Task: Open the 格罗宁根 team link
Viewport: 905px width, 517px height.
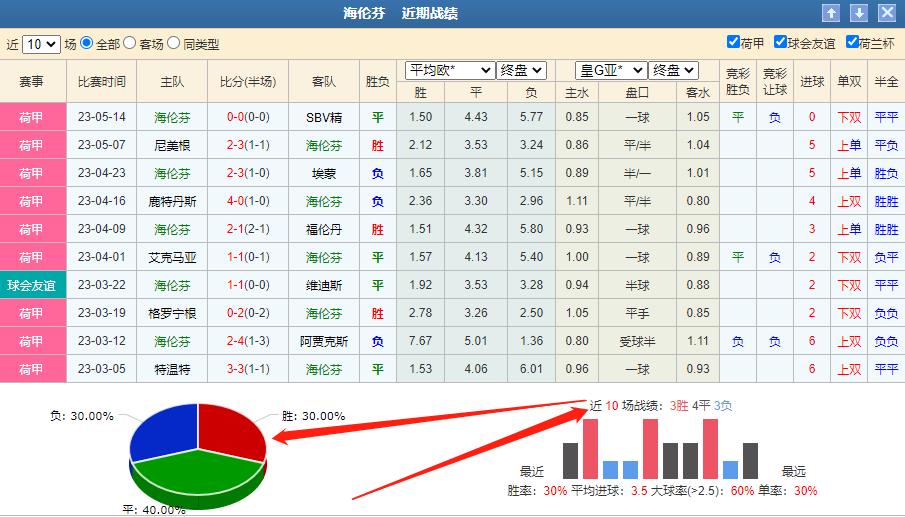Action: click(x=172, y=313)
